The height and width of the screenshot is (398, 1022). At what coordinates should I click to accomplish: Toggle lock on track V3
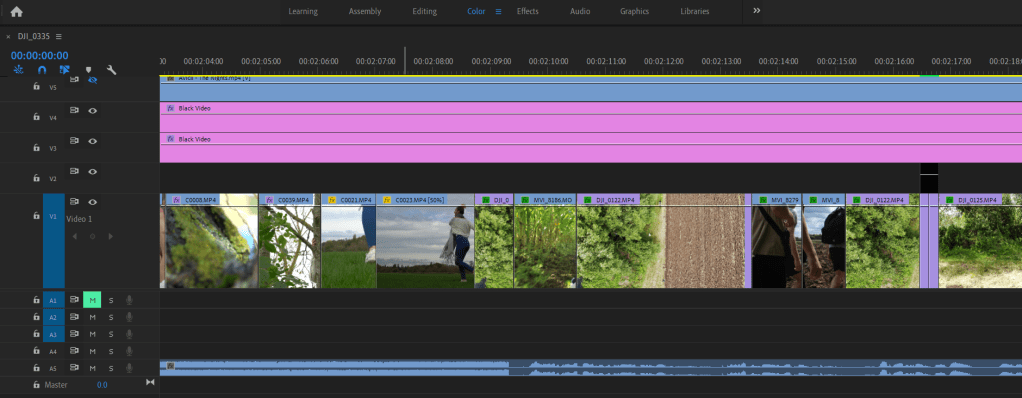click(36, 148)
